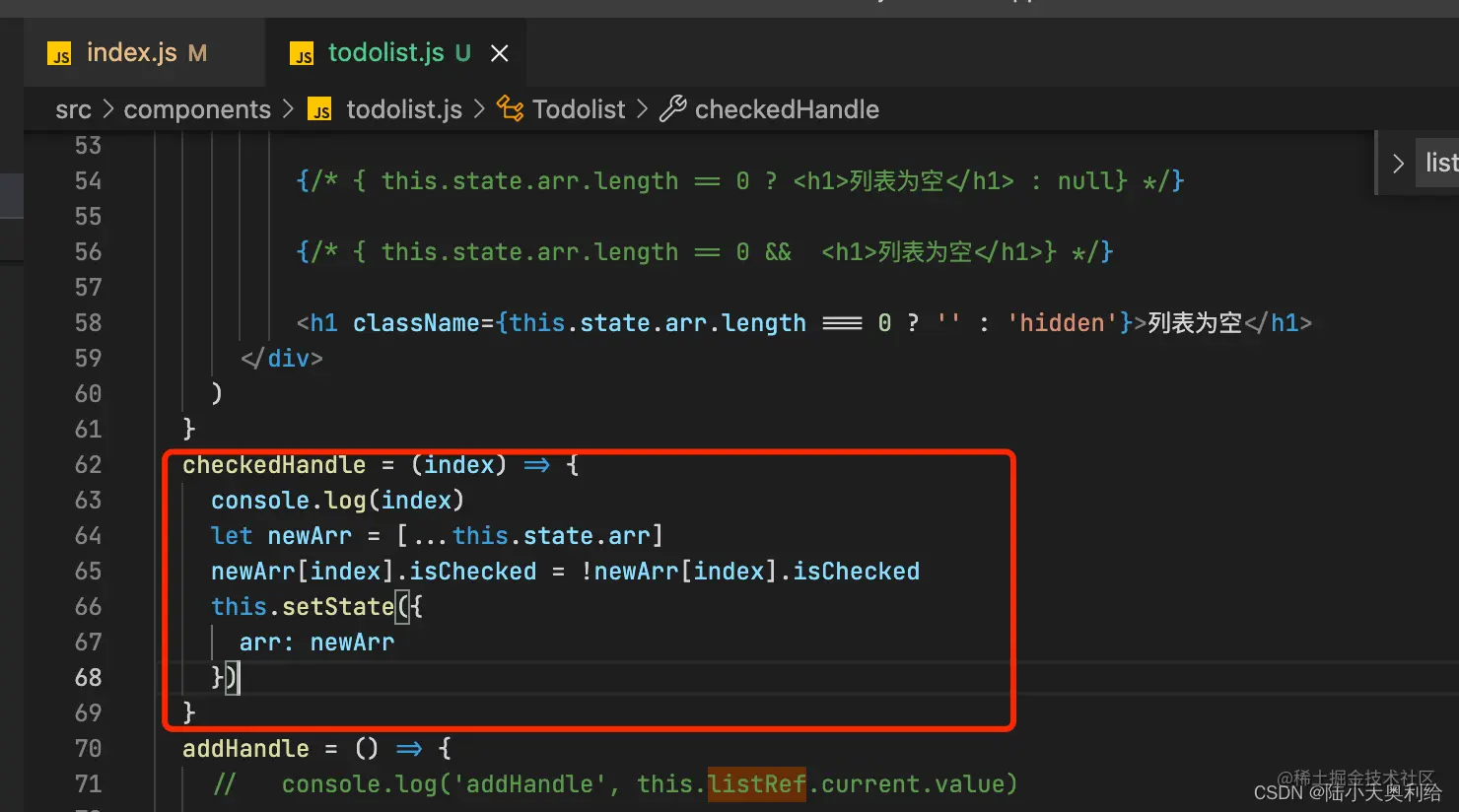The image size is (1459, 812).
Task: Expand breadcrumb chevron after components
Action: [x=288, y=108]
